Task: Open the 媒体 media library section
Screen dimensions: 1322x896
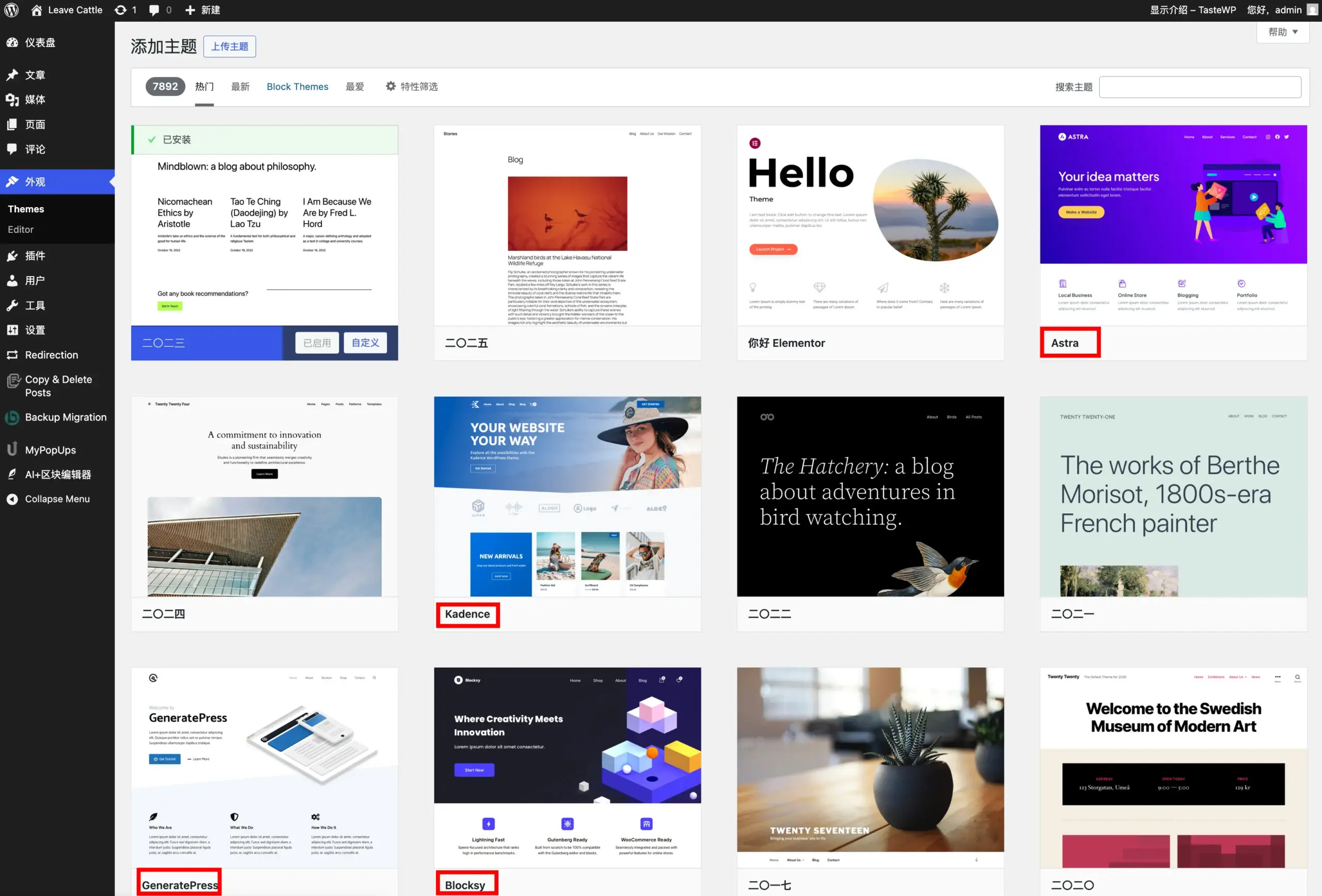Action: (35, 100)
